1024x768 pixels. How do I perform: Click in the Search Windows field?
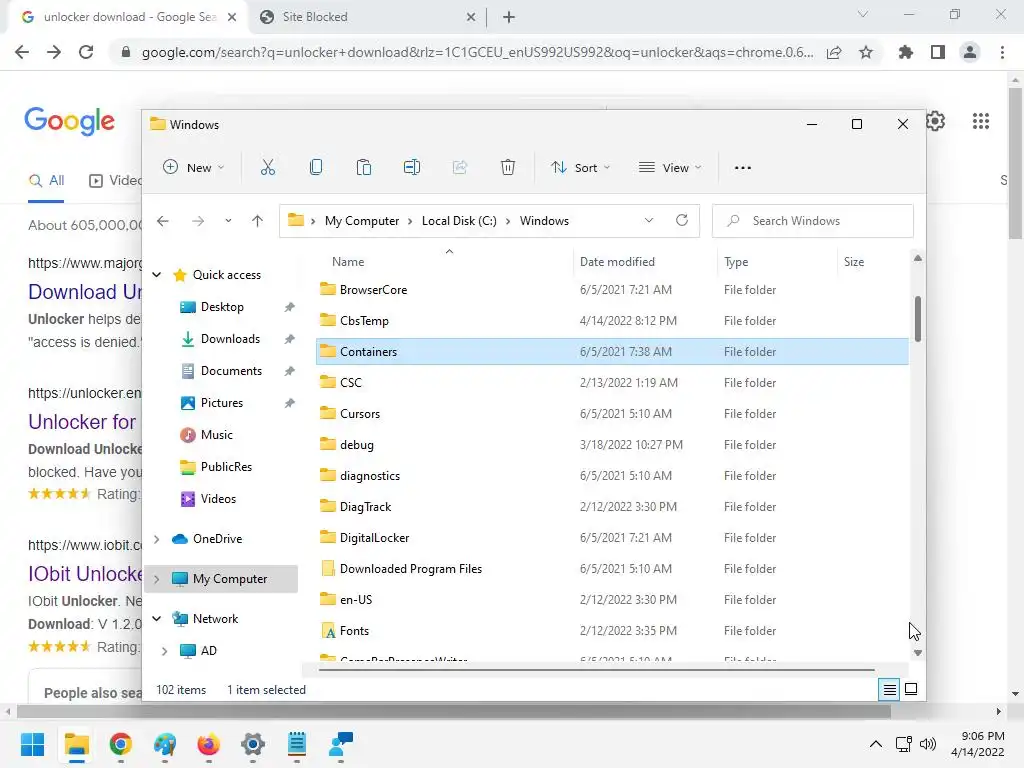[812, 221]
